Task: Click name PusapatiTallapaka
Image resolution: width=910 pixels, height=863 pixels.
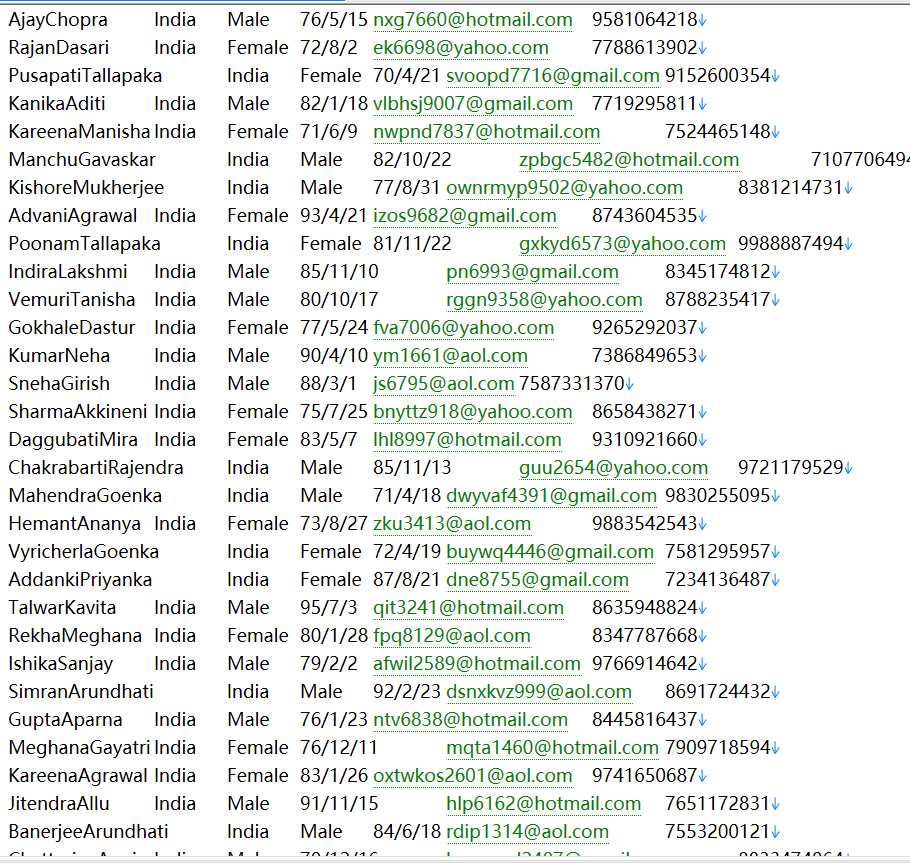Action: 85,75
